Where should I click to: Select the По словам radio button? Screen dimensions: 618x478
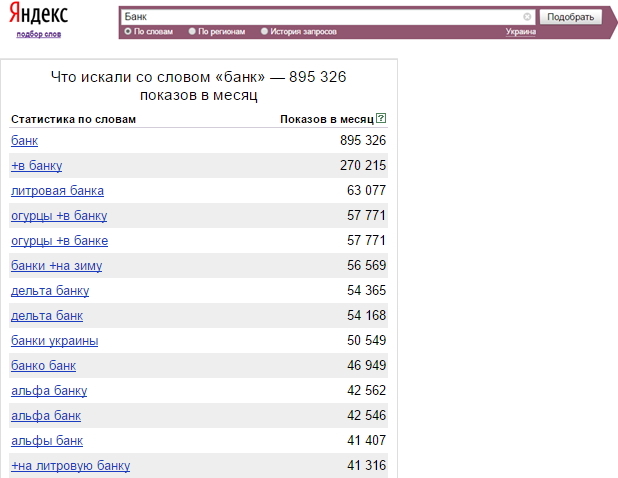coord(128,31)
